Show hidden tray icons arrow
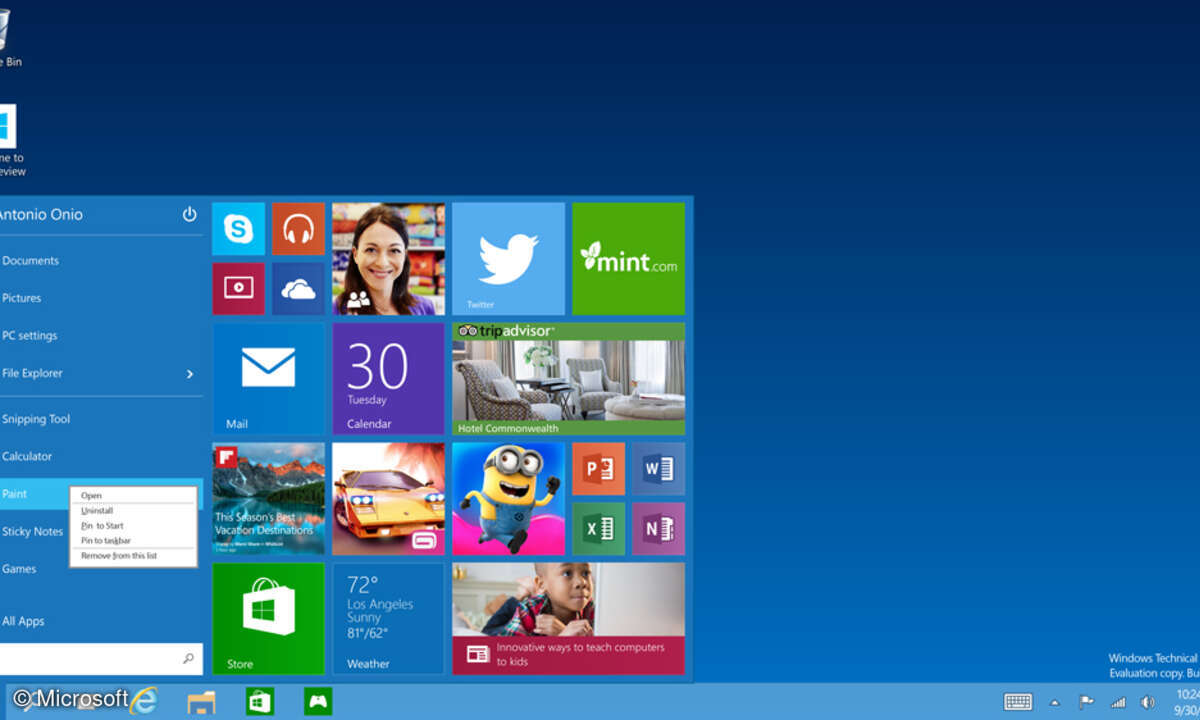Screen dimensions: 1200x720 pos(1054,702)
